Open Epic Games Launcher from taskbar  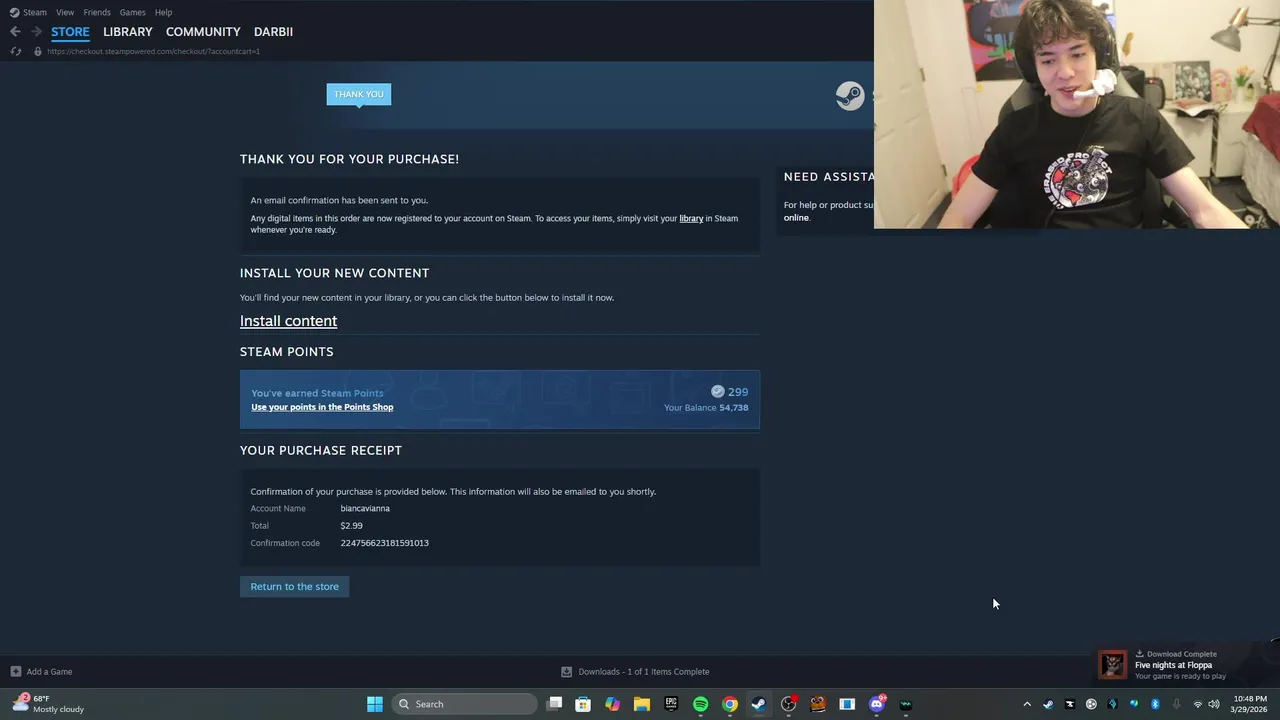(671, 704)
